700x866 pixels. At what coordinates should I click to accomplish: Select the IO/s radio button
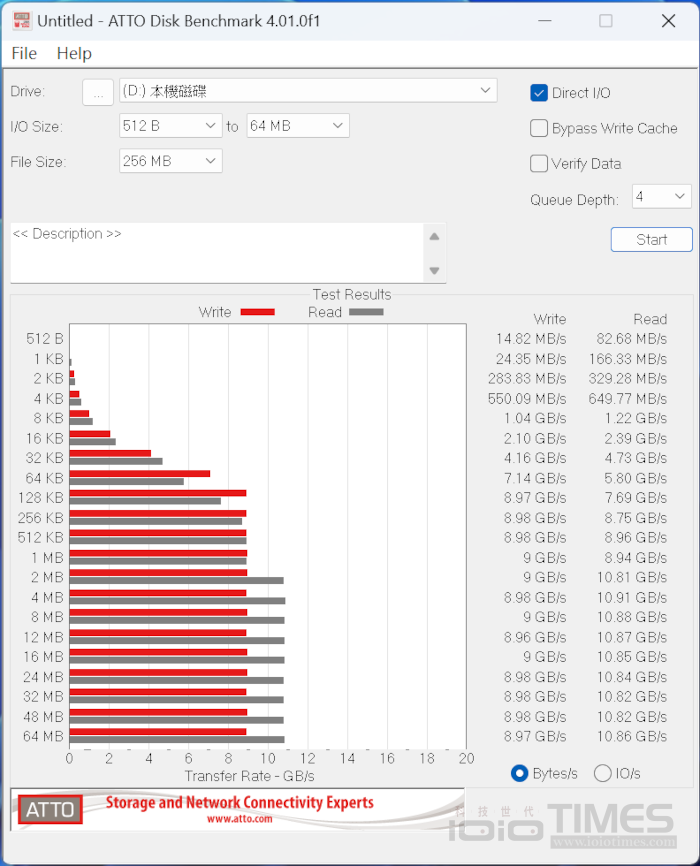(x=602, y=773)
